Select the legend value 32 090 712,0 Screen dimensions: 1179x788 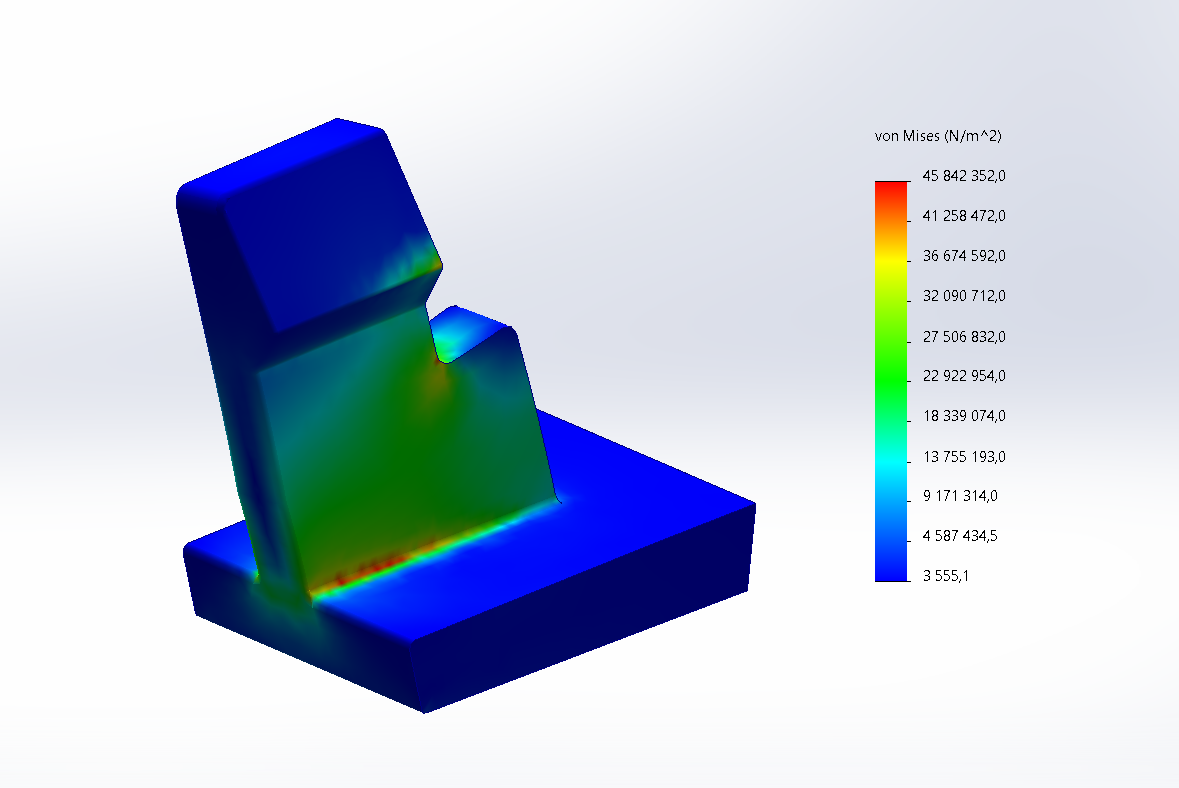[x=964, y=296]
